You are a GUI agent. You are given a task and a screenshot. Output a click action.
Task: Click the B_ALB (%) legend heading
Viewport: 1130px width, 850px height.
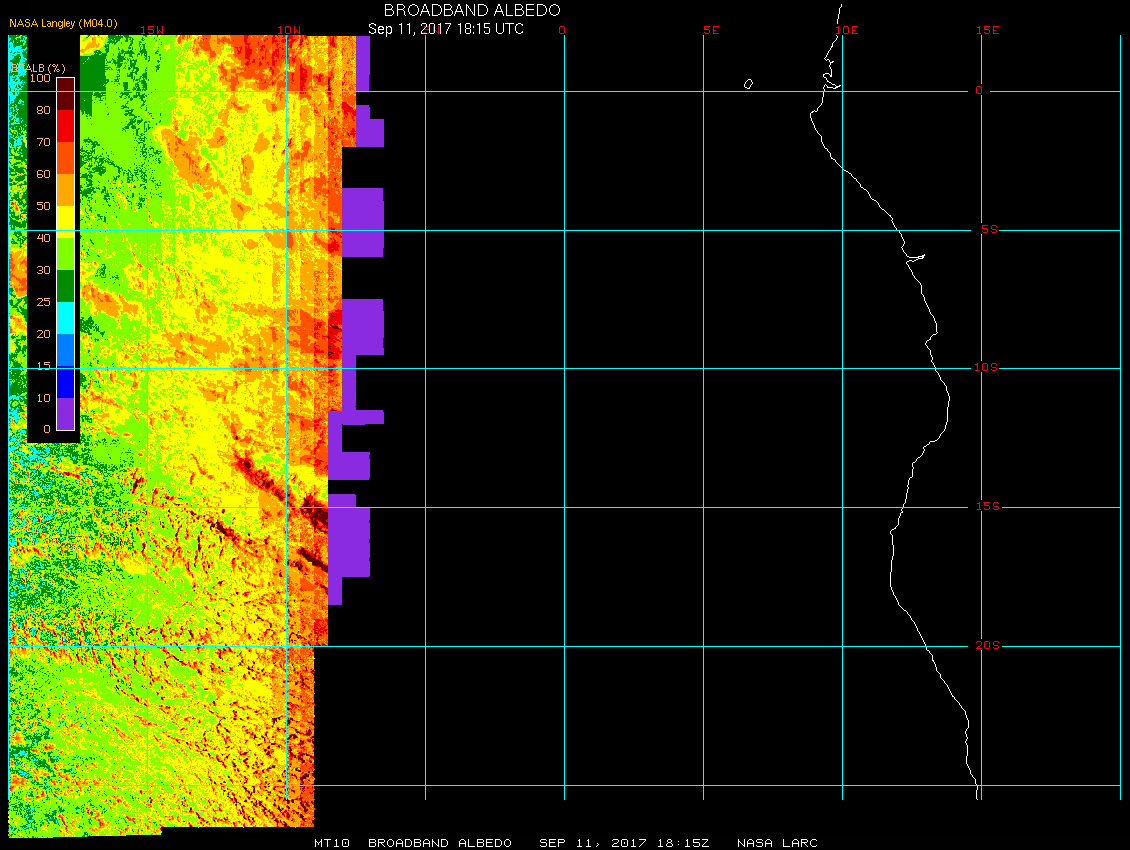(x=30, y=67)
